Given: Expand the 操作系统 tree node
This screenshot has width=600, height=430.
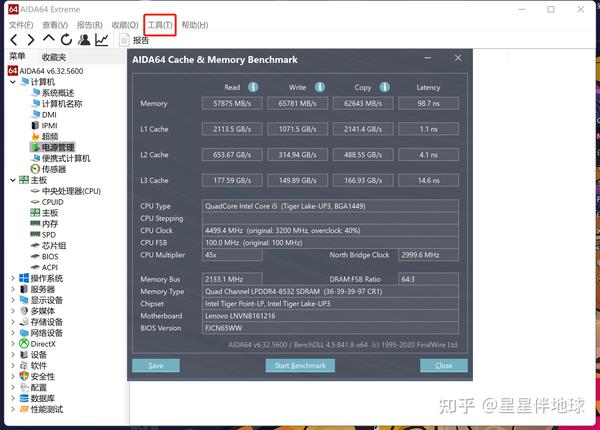Looking at the screenshot, I should [13, 278].
